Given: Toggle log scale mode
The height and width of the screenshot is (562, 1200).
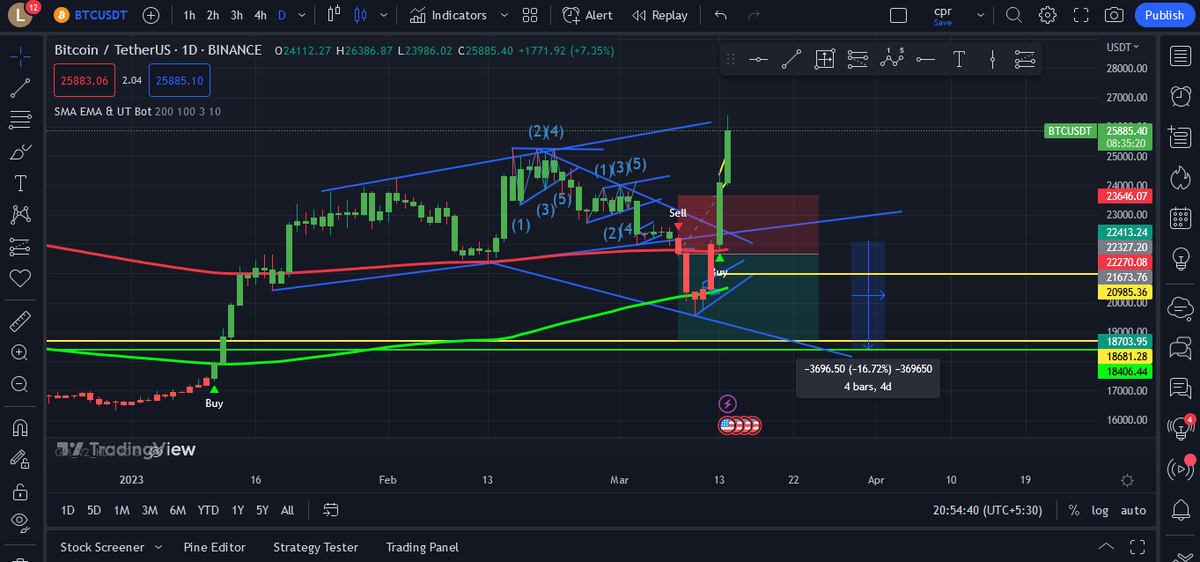Looking at the screenshot, I should point(1100,510).
